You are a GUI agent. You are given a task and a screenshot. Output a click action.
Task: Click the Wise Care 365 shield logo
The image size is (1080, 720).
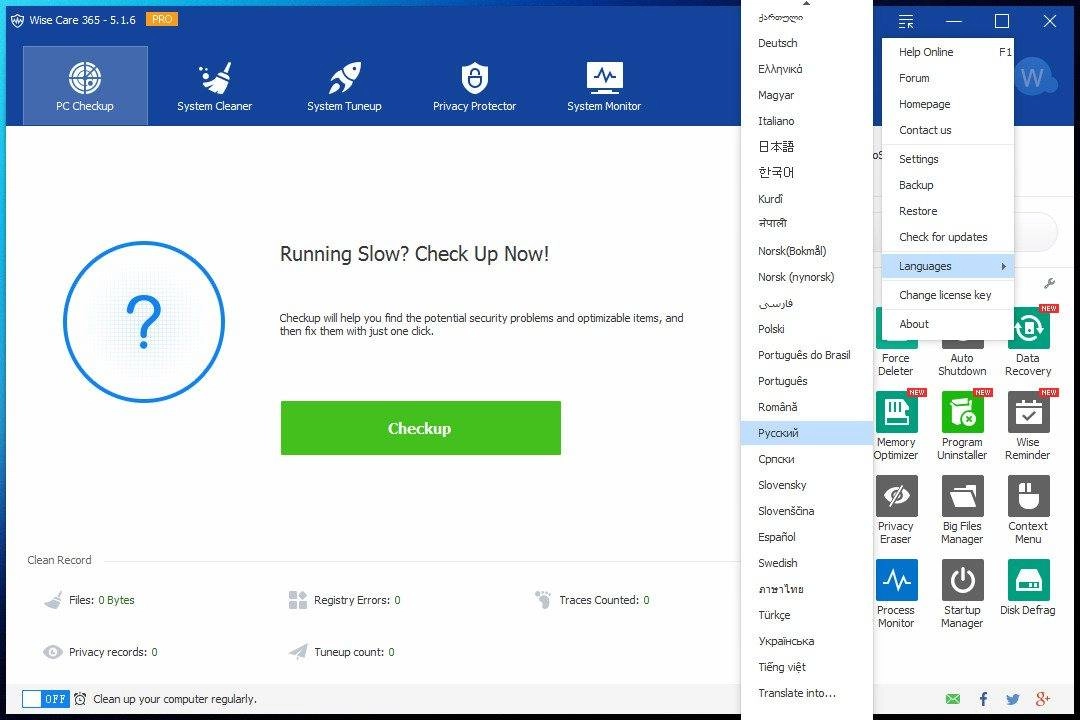[17, 20]
